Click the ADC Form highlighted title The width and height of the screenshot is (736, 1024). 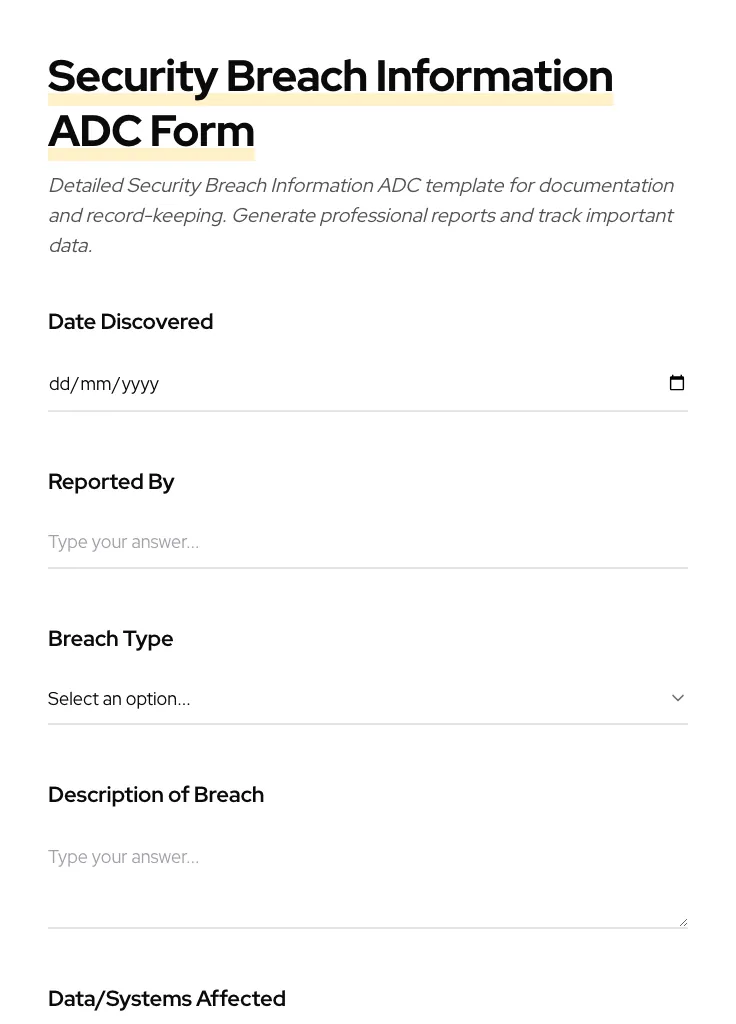point(151,131)
